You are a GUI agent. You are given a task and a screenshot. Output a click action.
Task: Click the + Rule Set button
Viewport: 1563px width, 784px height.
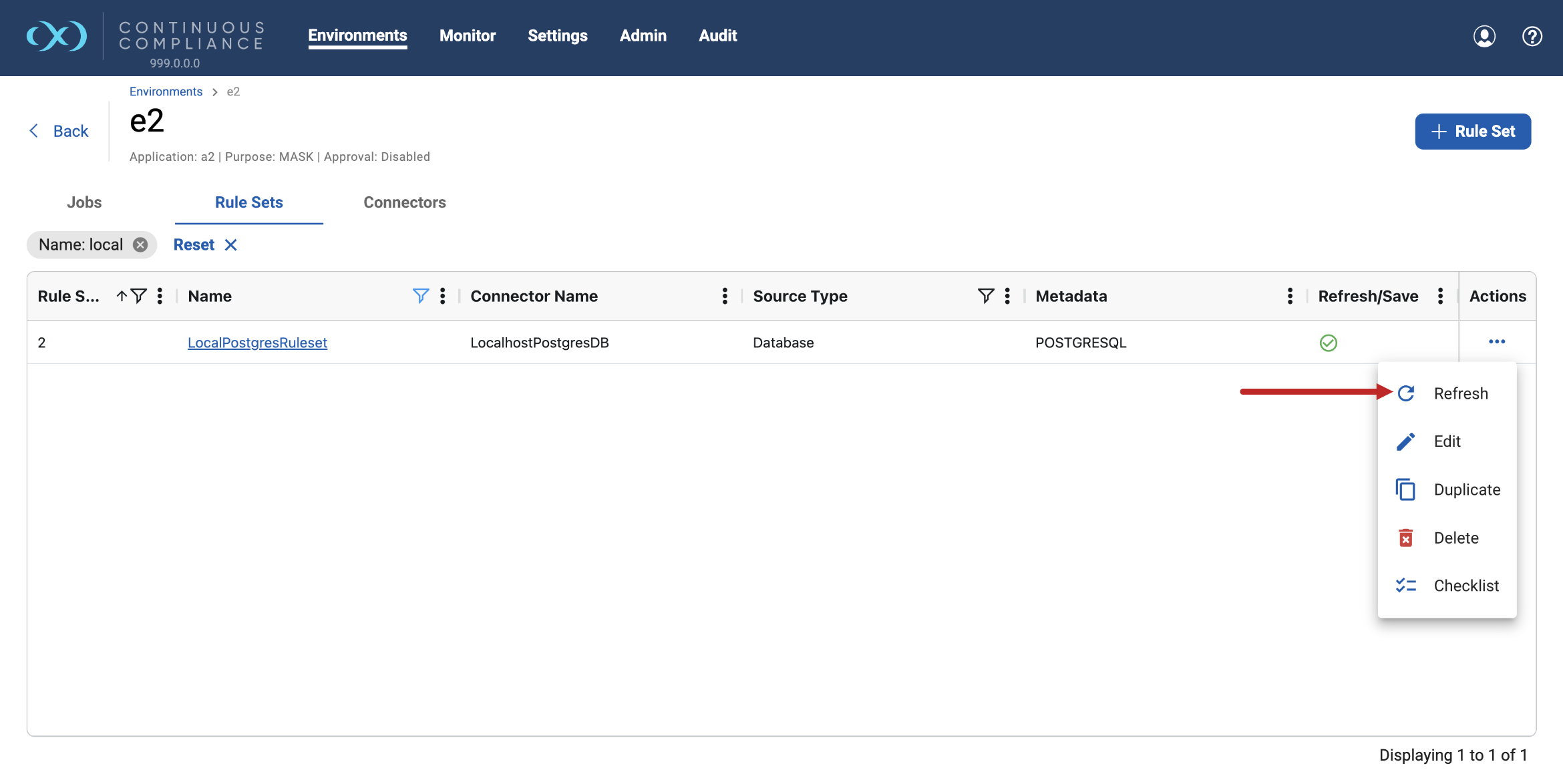coord(1472,132)
